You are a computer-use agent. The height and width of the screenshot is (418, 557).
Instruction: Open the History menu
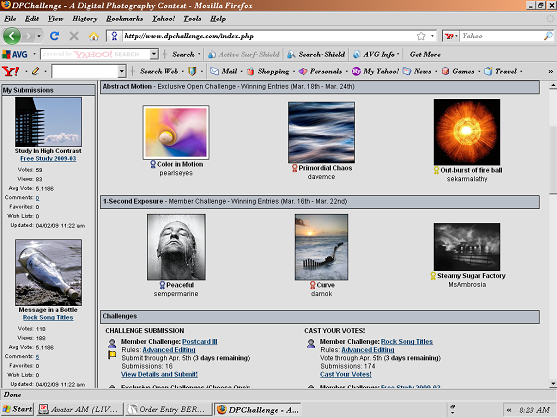(x=85, y=18)
